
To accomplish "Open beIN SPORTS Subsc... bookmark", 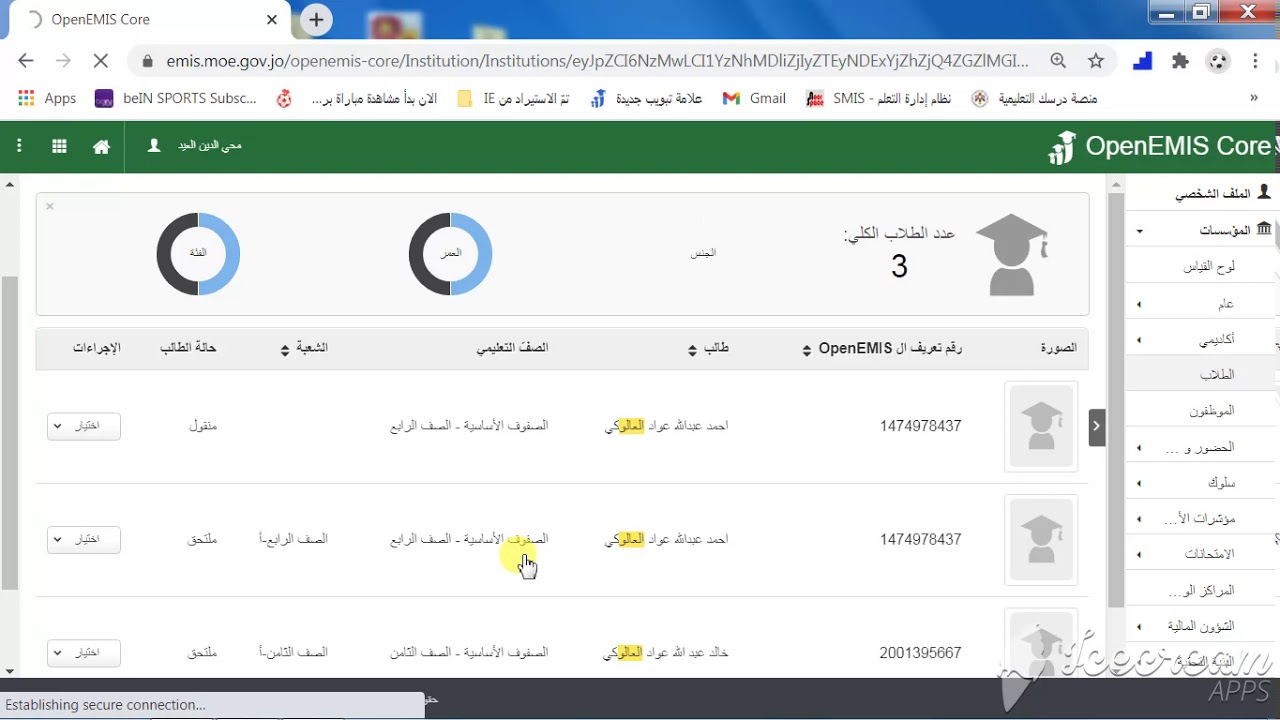I will coord(176,98).
